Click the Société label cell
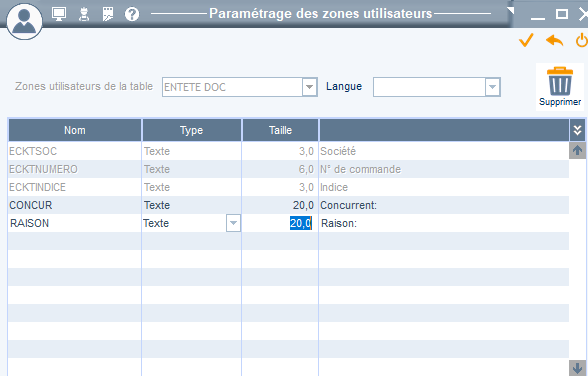 [x=444, y=151]
